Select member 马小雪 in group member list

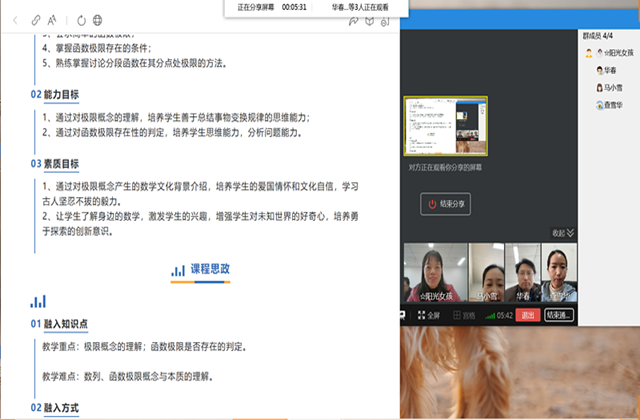612,88
